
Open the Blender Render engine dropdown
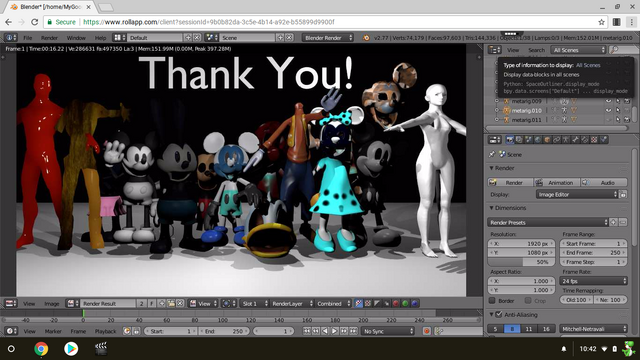[328, 38]
